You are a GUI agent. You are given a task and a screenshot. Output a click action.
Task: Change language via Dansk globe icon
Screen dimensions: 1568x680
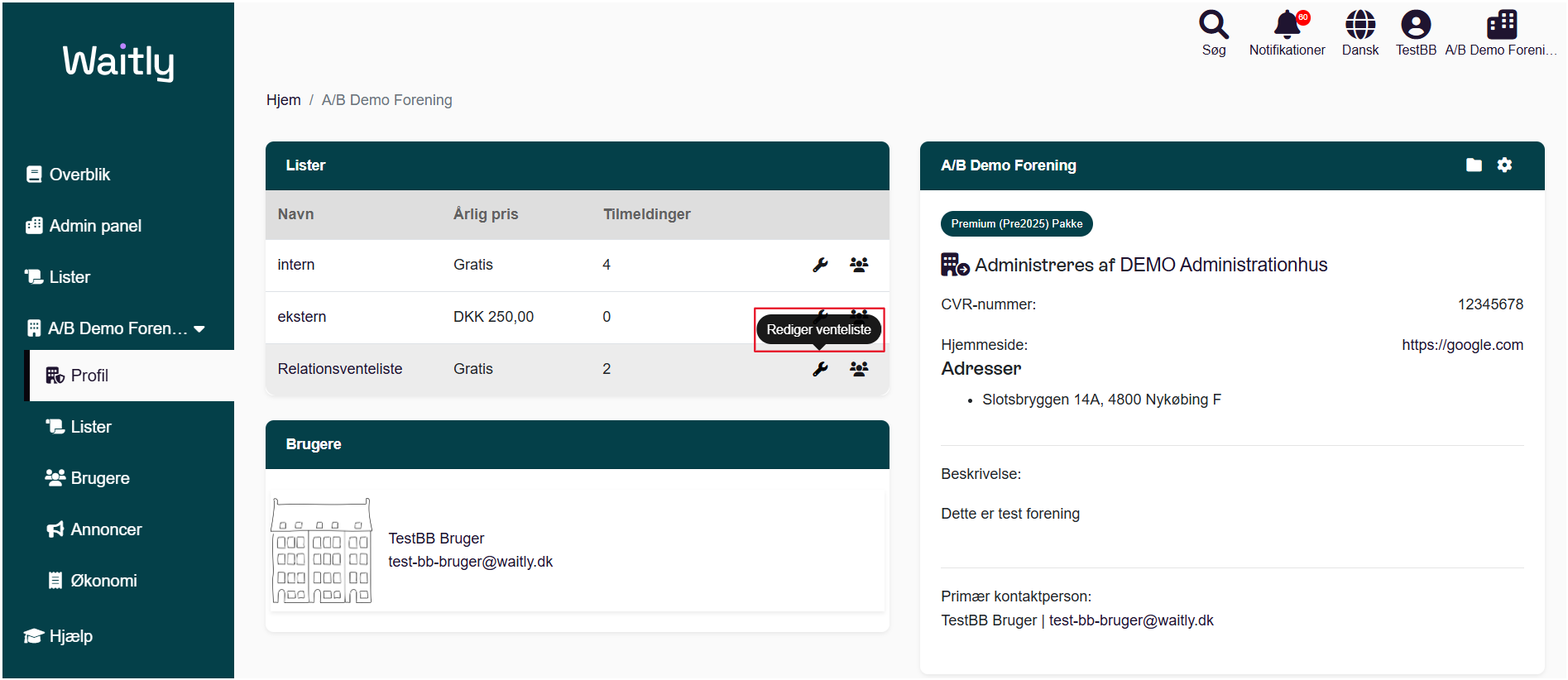point(1359,25)
